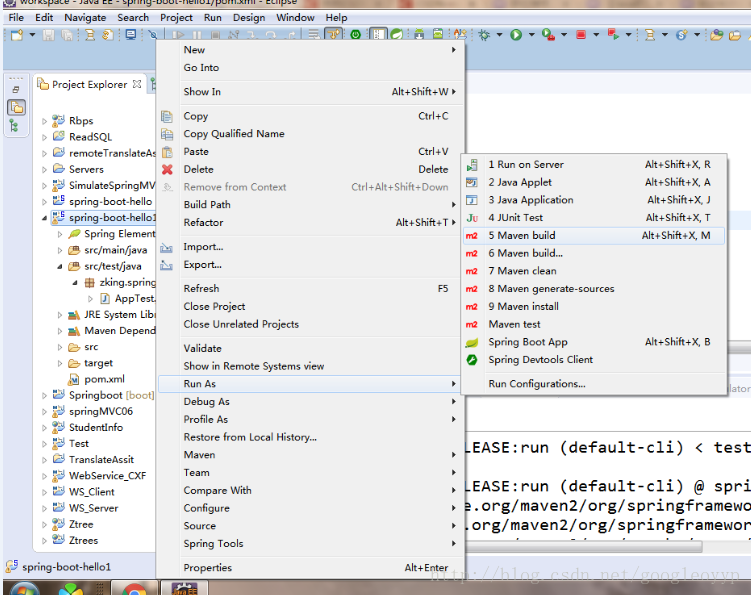Image resolution: width=751 pixels, height=595 pixels.
Task: Choose Close Project in context menu
Action: [x=310, y=307]
